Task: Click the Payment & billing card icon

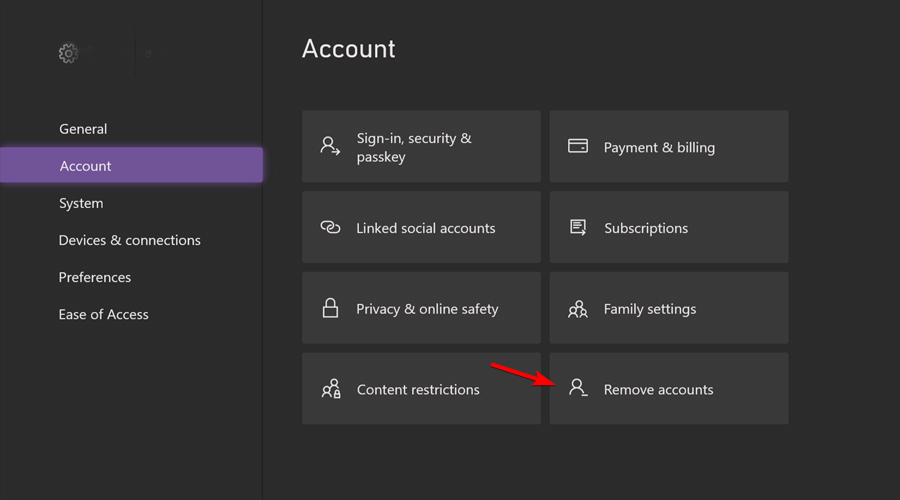Action: click(577, 146)
